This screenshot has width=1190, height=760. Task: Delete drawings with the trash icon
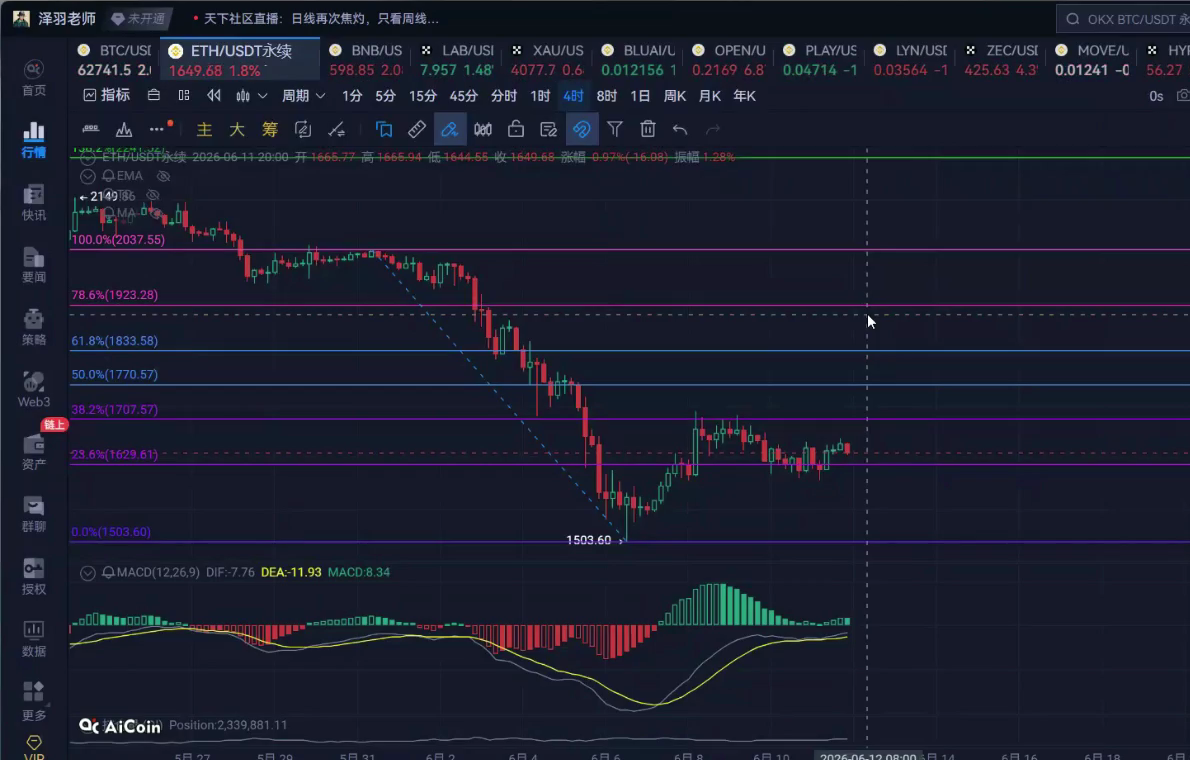(x=647, y=129)
